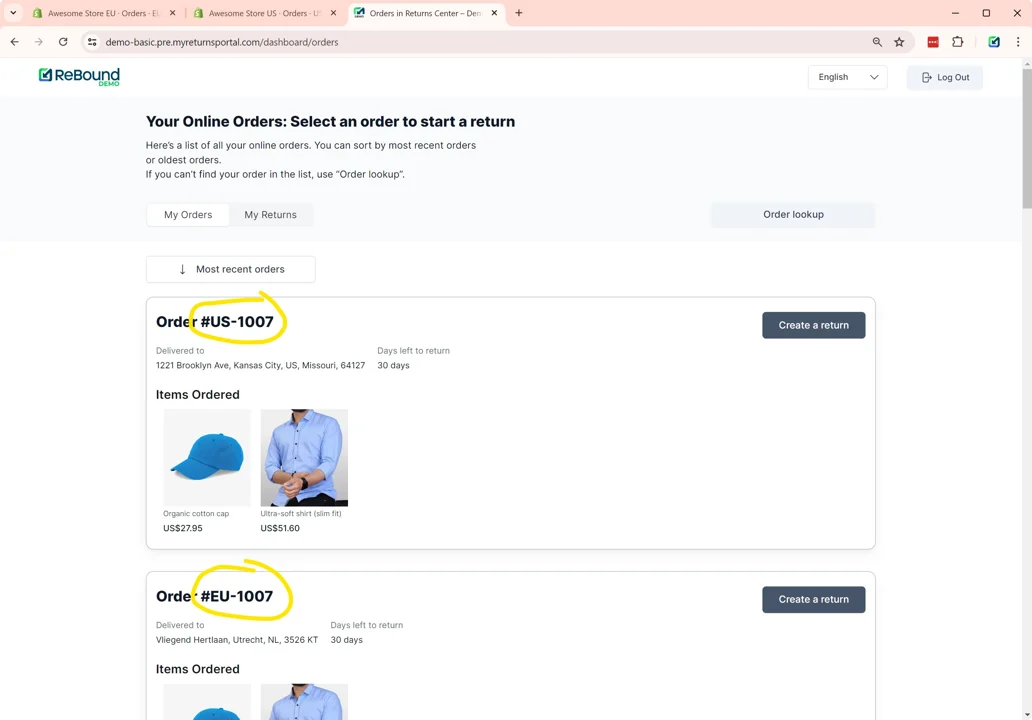Click the Order #US-1007 heading

click(x=215, y=321)
